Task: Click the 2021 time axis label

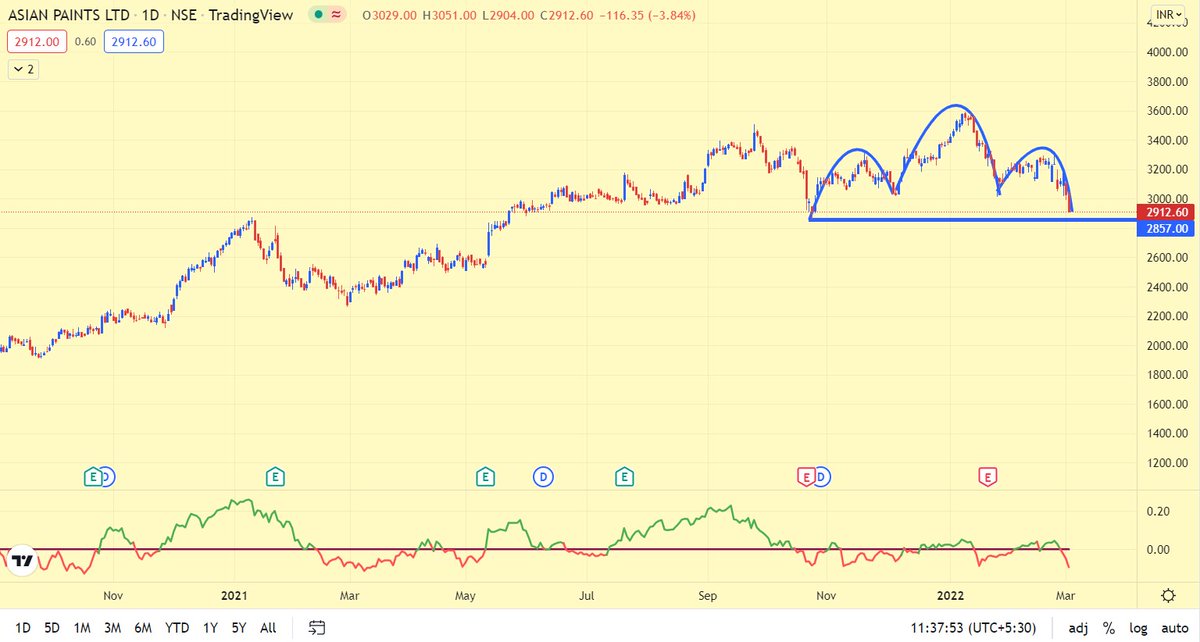Action: click(233, 596)
